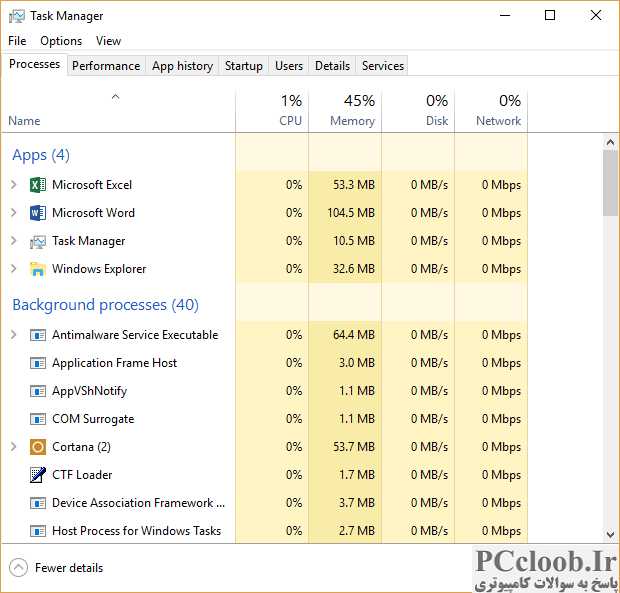Click the Fewer details arrow icon

[x=18, y=568]
